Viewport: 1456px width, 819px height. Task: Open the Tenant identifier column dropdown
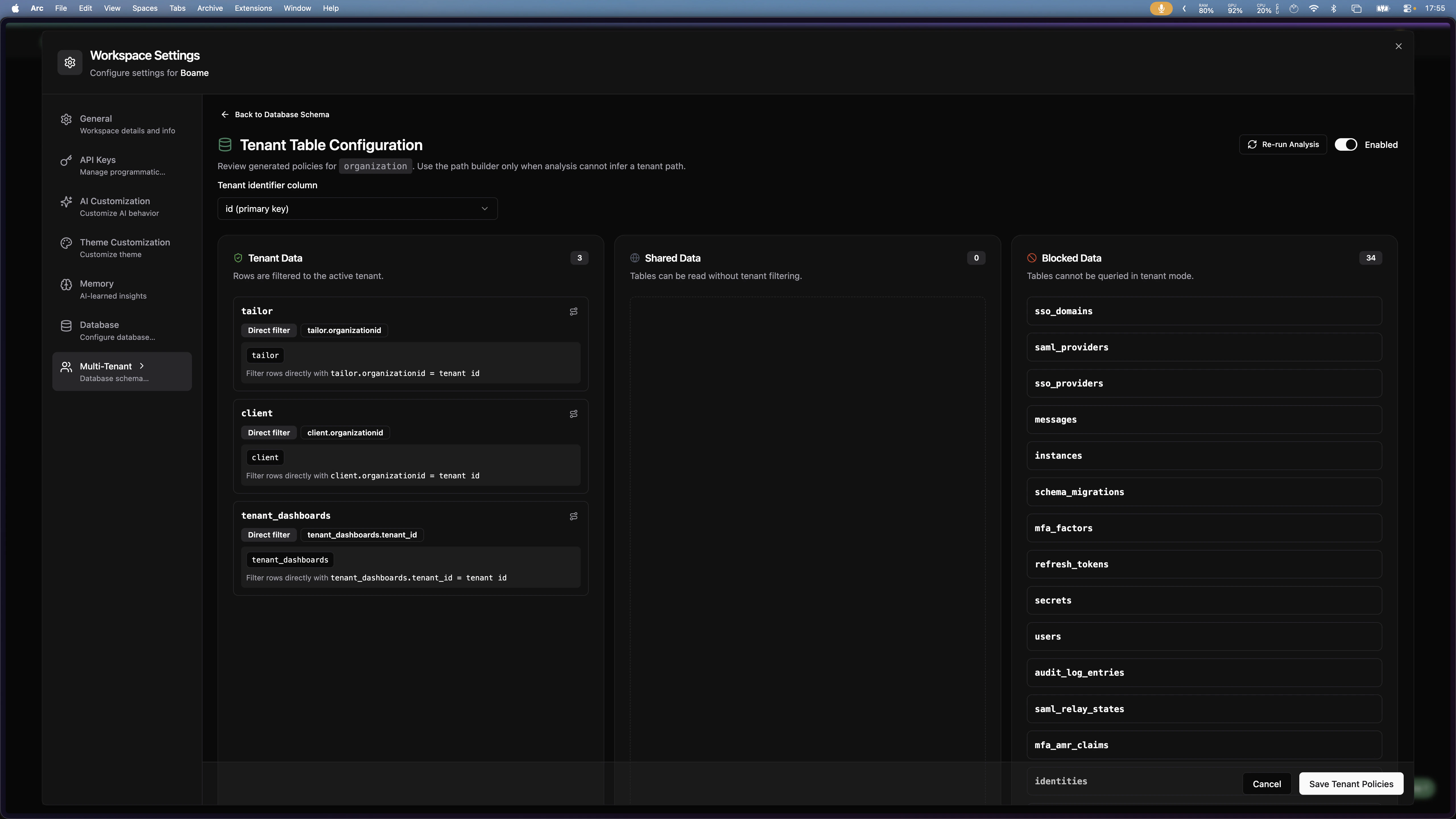pos(357,209)
